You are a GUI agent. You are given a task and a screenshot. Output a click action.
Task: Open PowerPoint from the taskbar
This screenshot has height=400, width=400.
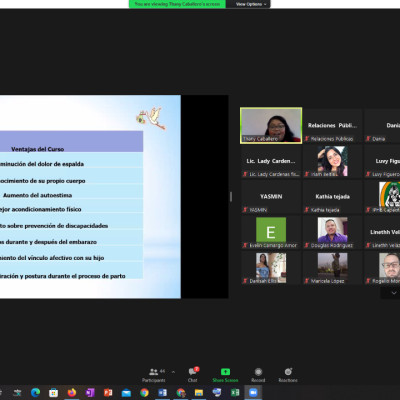[108, 393]
